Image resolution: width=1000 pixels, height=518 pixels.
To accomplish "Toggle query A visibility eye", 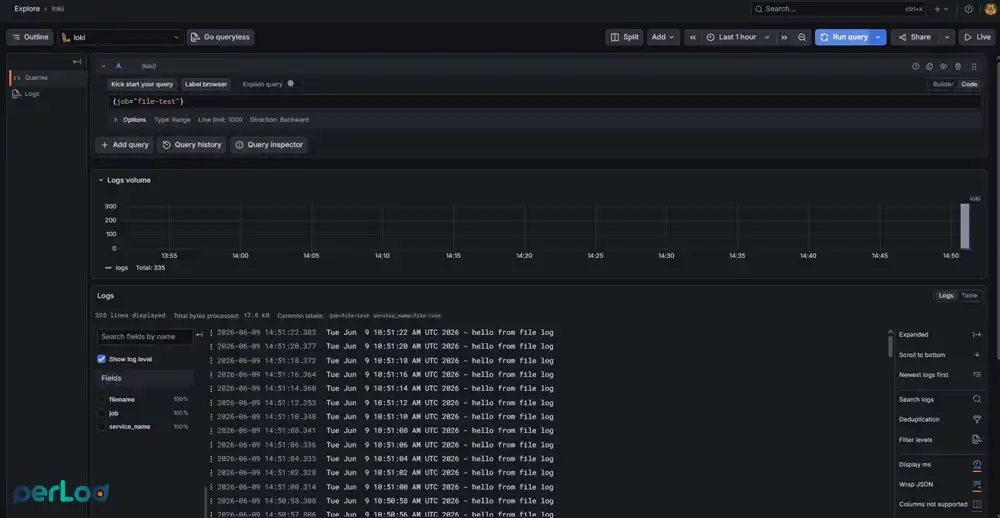I will (944, 66).
